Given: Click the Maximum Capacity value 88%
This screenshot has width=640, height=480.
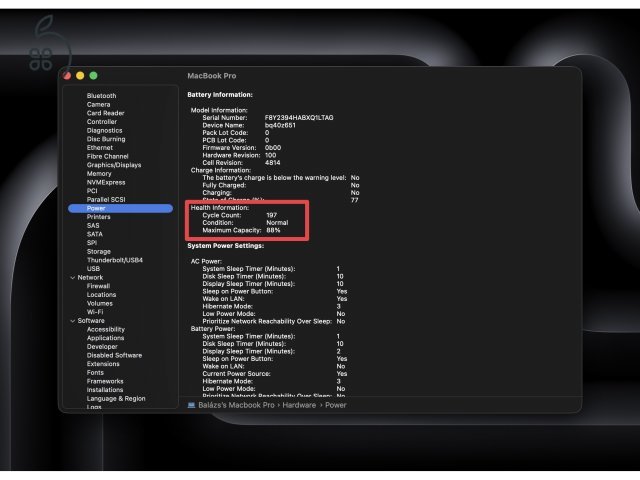Looking at the screenshot, I should [x=273, y=230].
